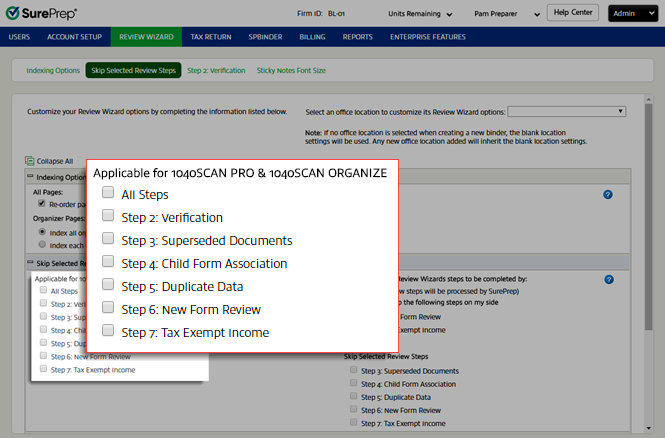665x438 pixels.
Task: Open the Units Remaining dropdown
Action: (x=420, y=14)
